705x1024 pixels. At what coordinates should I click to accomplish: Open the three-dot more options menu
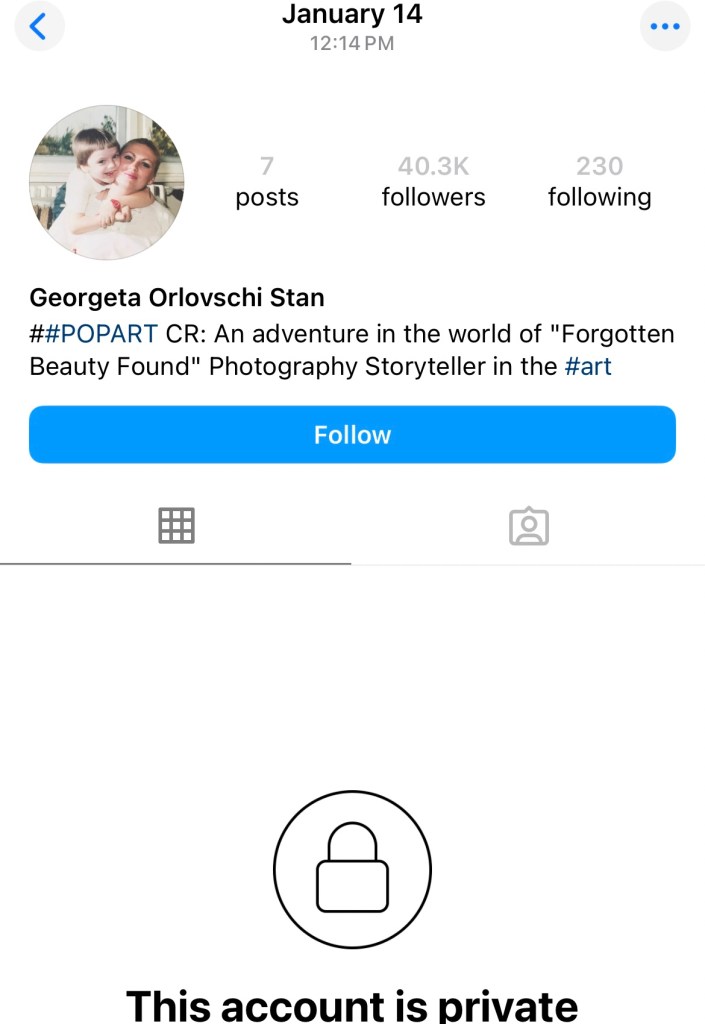pyautogui.click(x=665, y=27)
